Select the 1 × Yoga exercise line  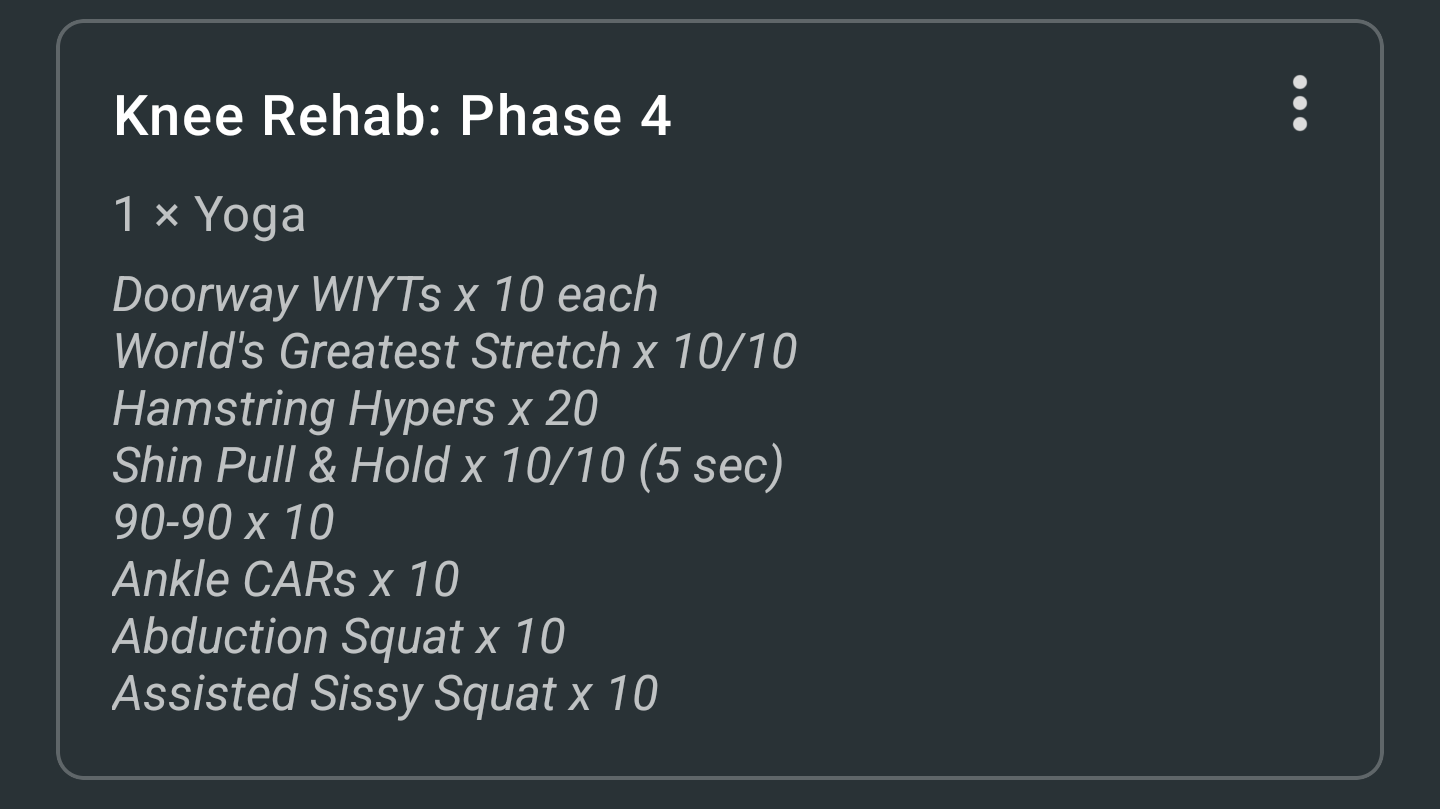[x=209, y=215]
